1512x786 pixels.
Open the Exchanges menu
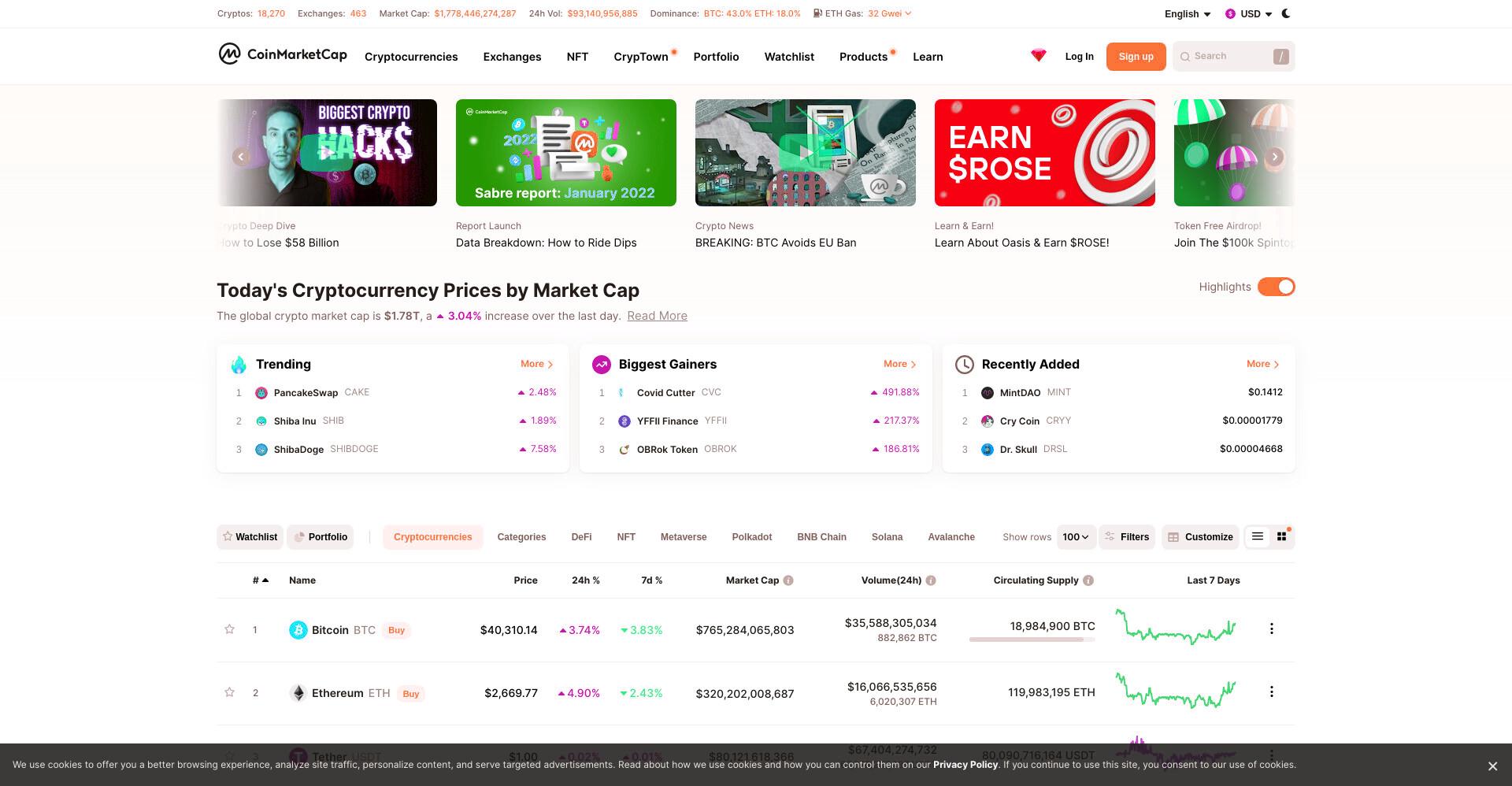pyautogui.click(x=512, y=57)
